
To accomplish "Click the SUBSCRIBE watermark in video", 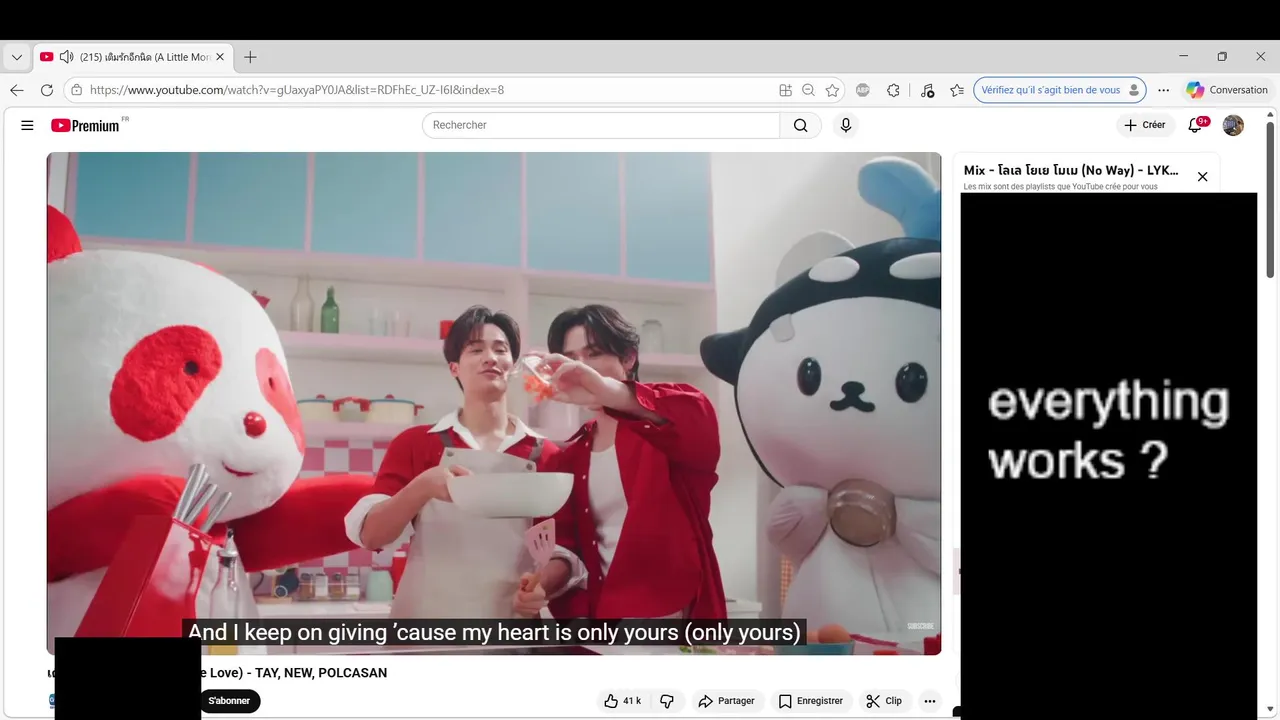I will [x=920, y=626].
